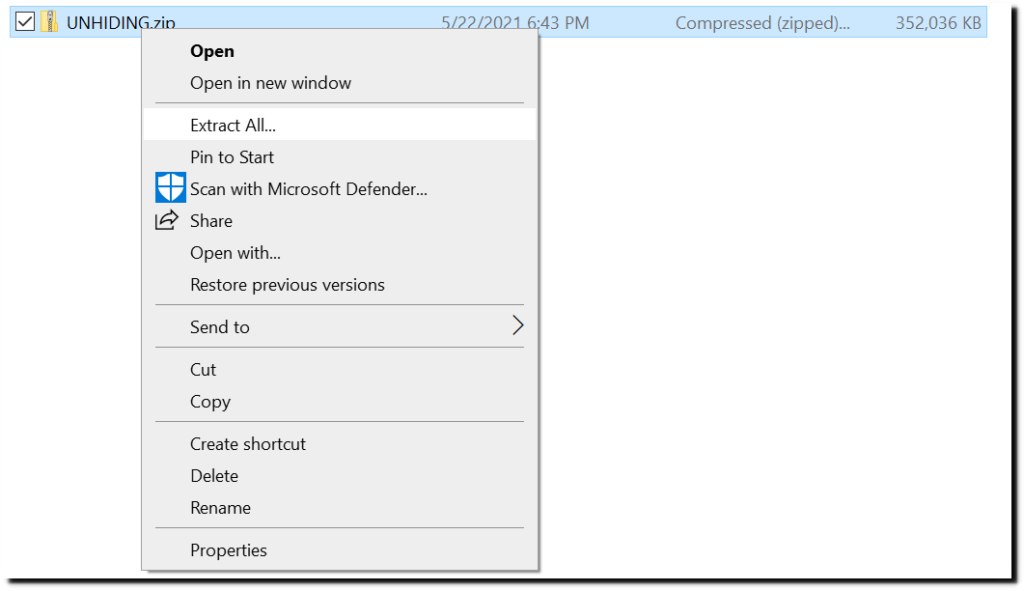Click the Share arrow icon

click(167, 220)
